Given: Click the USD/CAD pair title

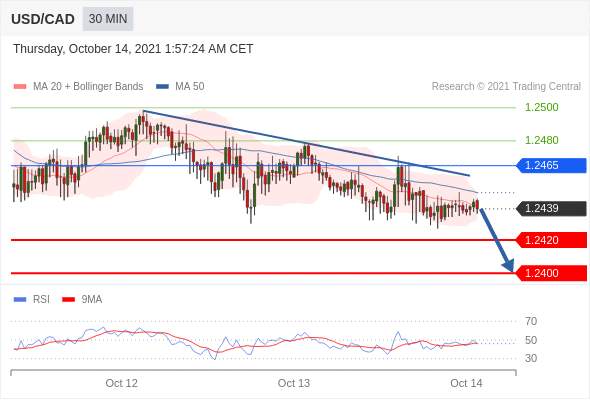Looking at the screenshot, I should (43, 19).
